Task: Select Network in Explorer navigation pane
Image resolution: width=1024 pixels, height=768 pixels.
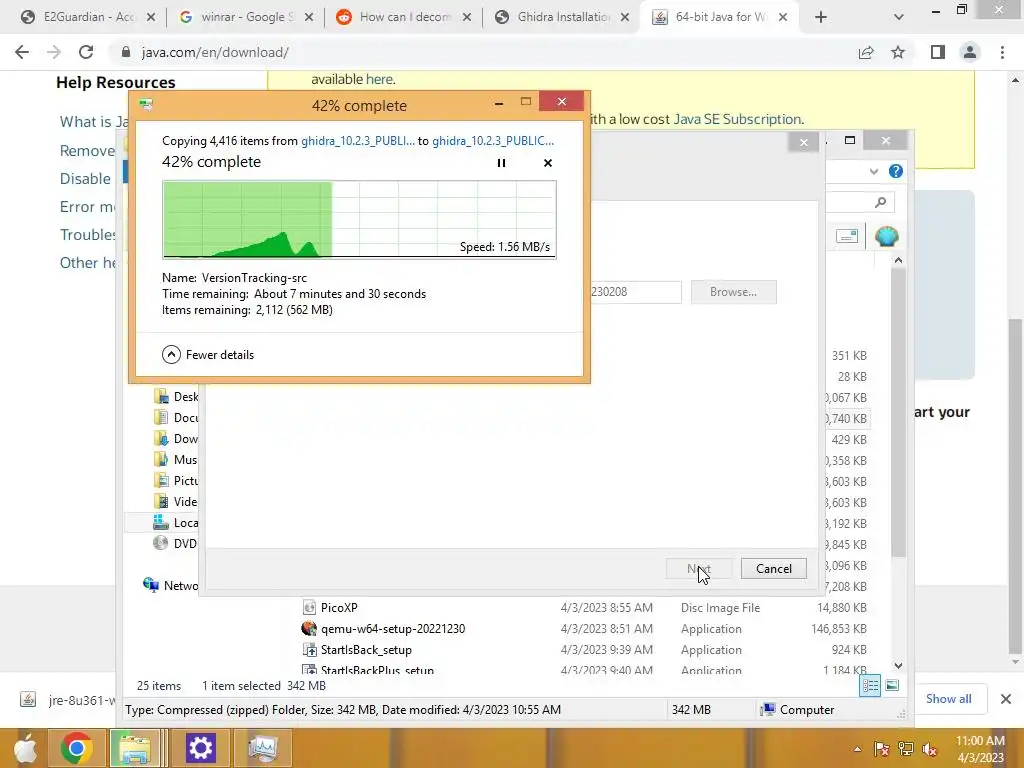Action: point(170,585)
